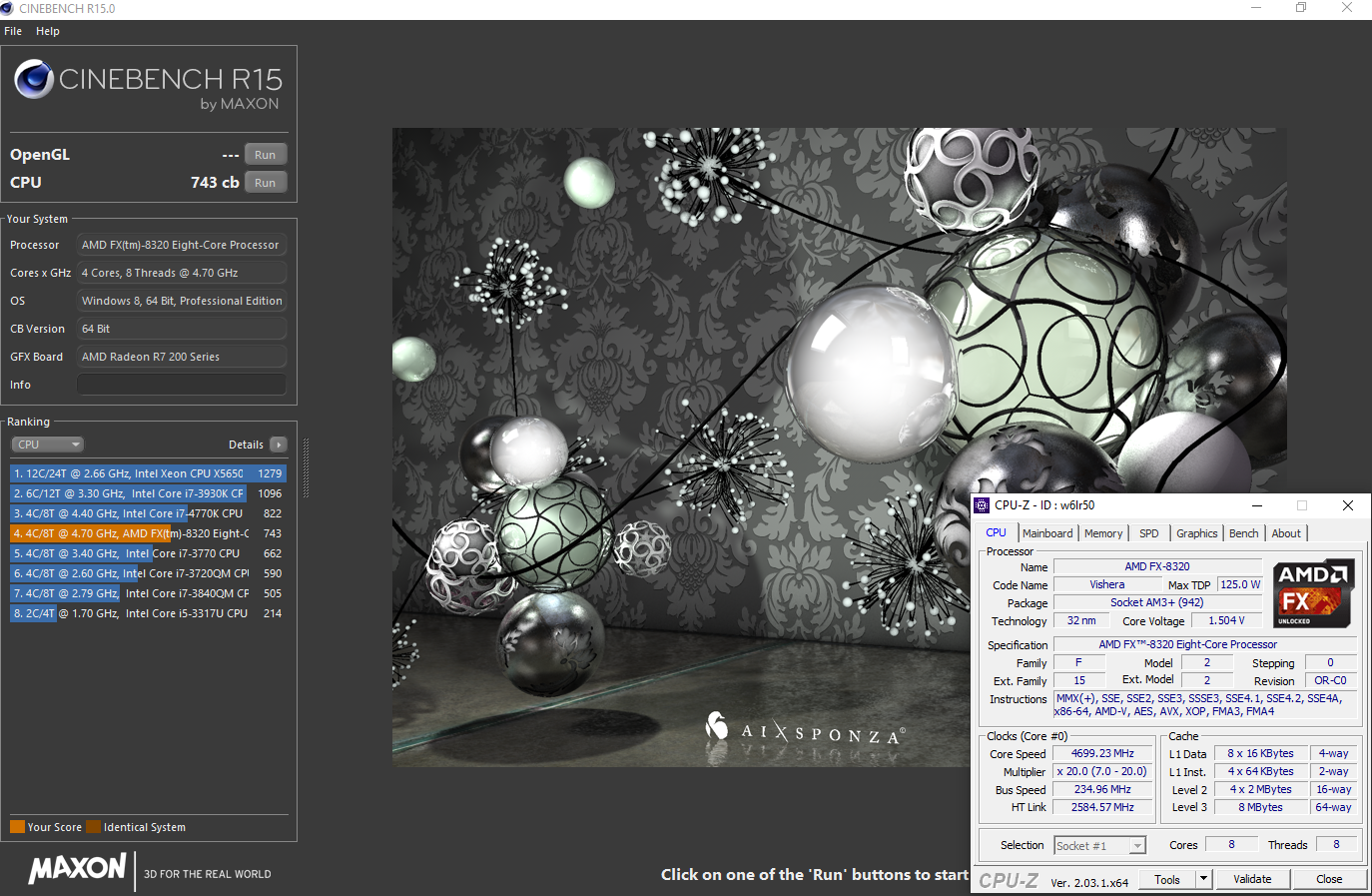Click the Cores x GHz field
Screen dimensions: 1372x896
pyautogui.click(x=182, y=273)
